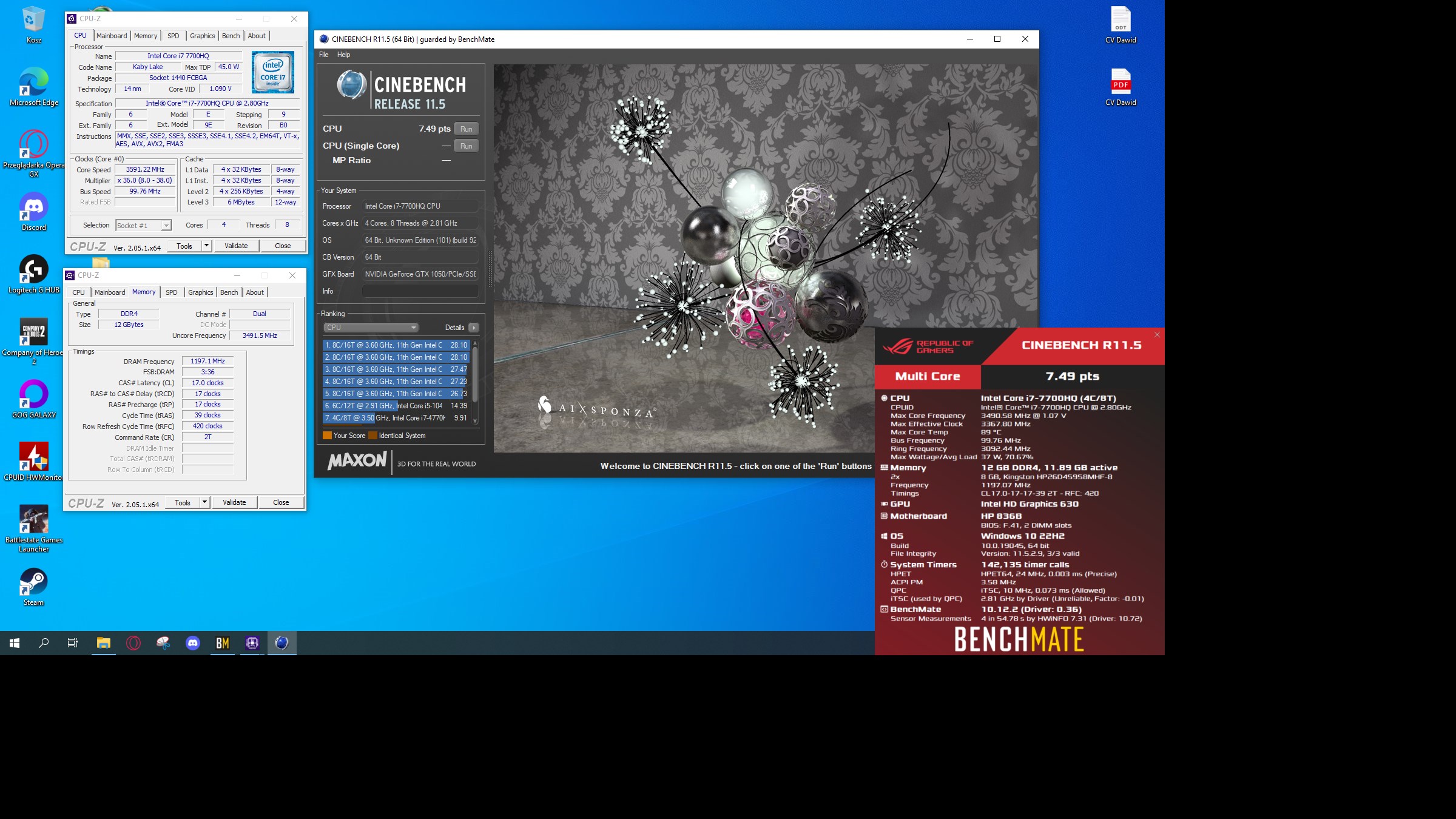Open Cinebench Help menu
The height and width of the screenshot is (819, 1456).
[x=343, y=55]
